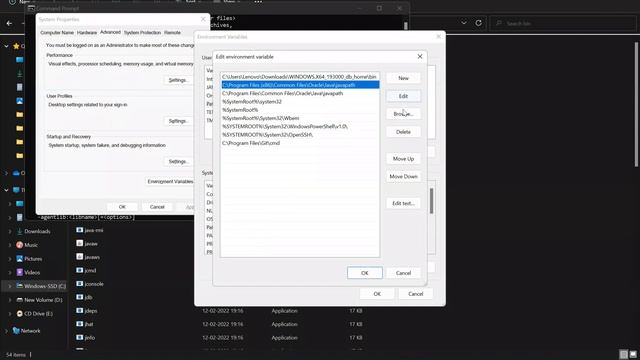
Task: Click the Explorer file list vertical scrollbar
Action: tap(636, 104)
